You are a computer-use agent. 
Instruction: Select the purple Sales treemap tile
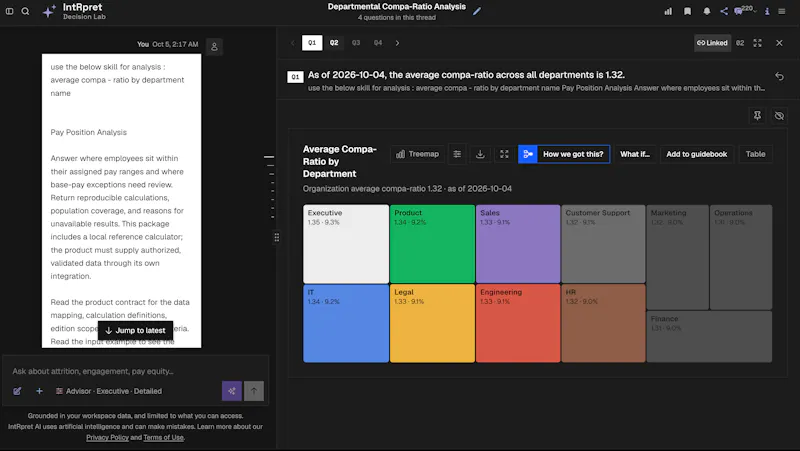click(x=518, y=244)
